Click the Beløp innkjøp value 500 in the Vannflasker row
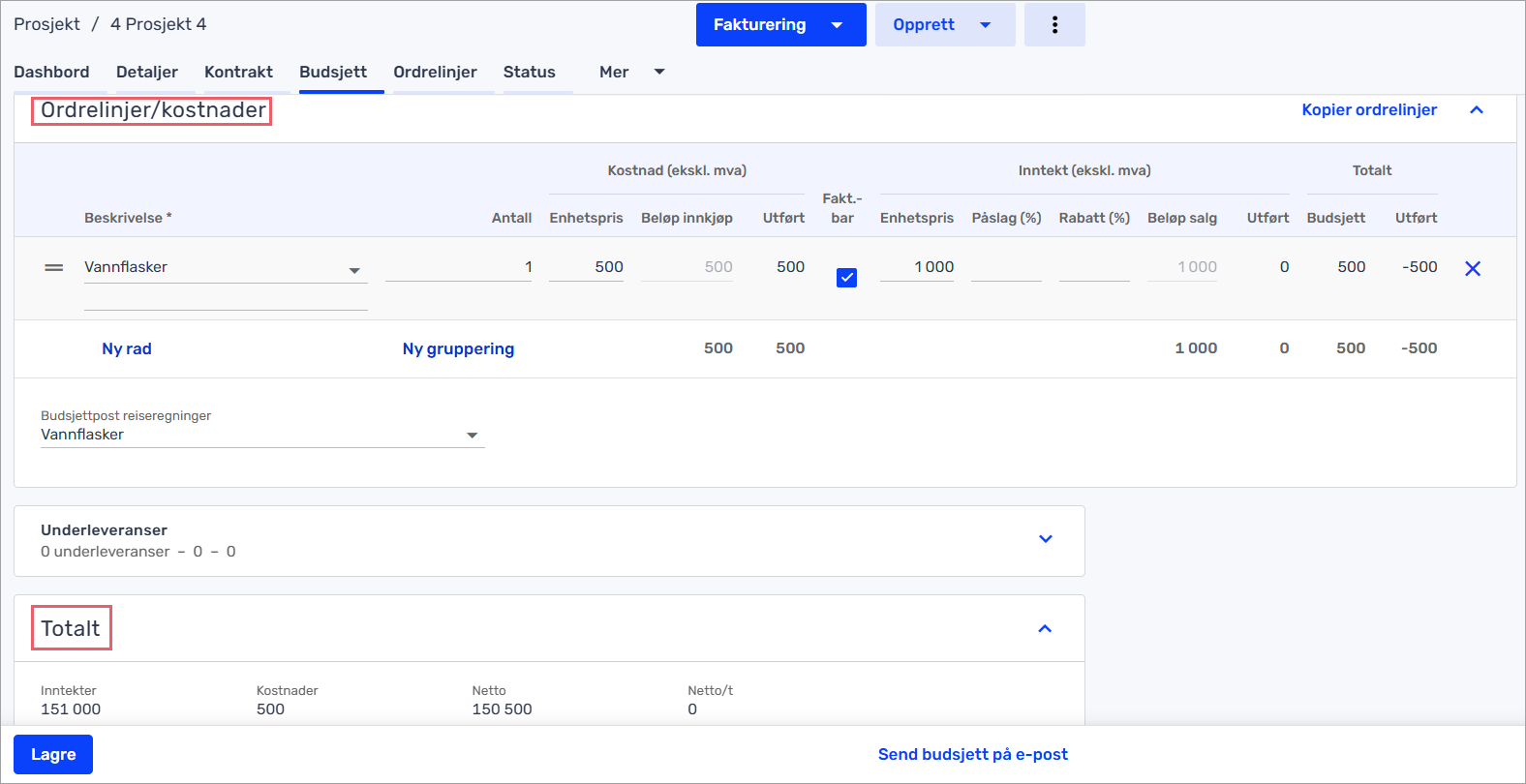Screen dimensions: 1526x784 718,267
